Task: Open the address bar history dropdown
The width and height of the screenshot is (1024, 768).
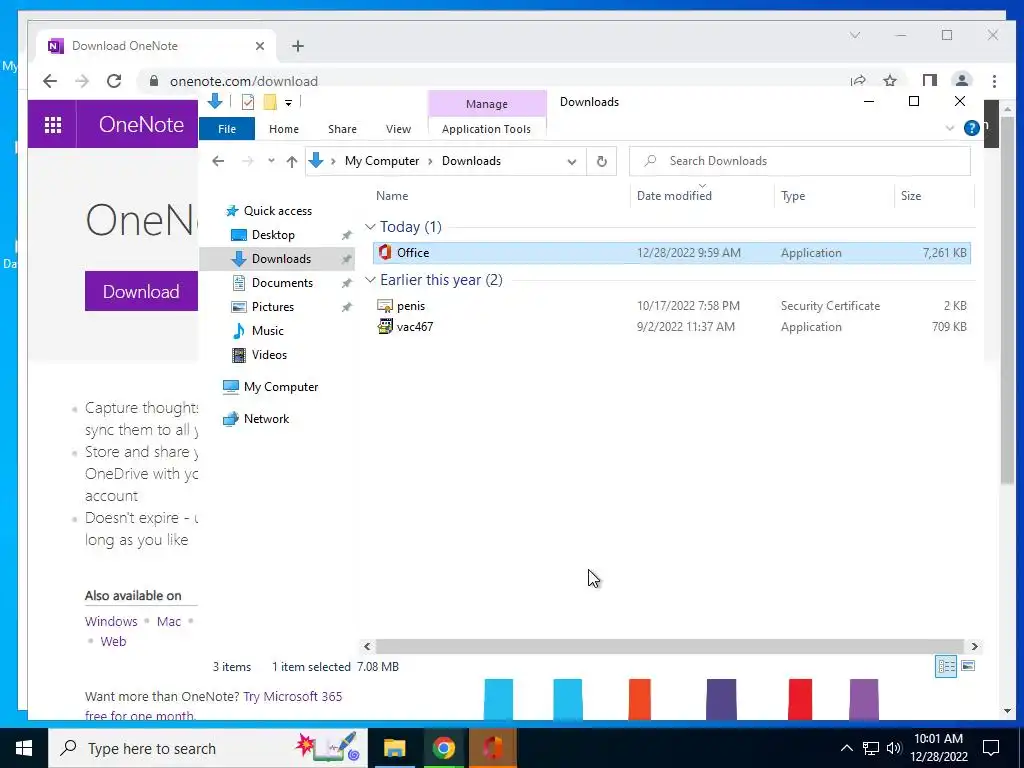Action: (571, 161)
